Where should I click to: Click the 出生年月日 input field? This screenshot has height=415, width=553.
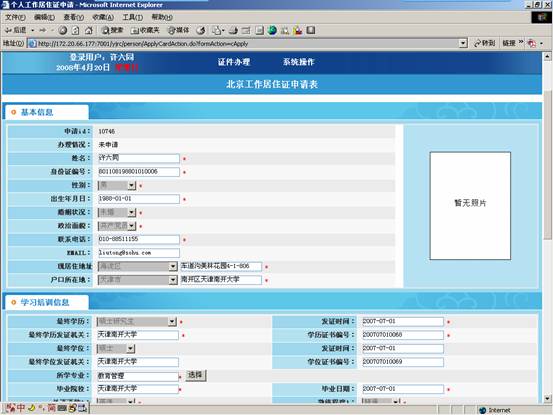[x=139, y=199]
